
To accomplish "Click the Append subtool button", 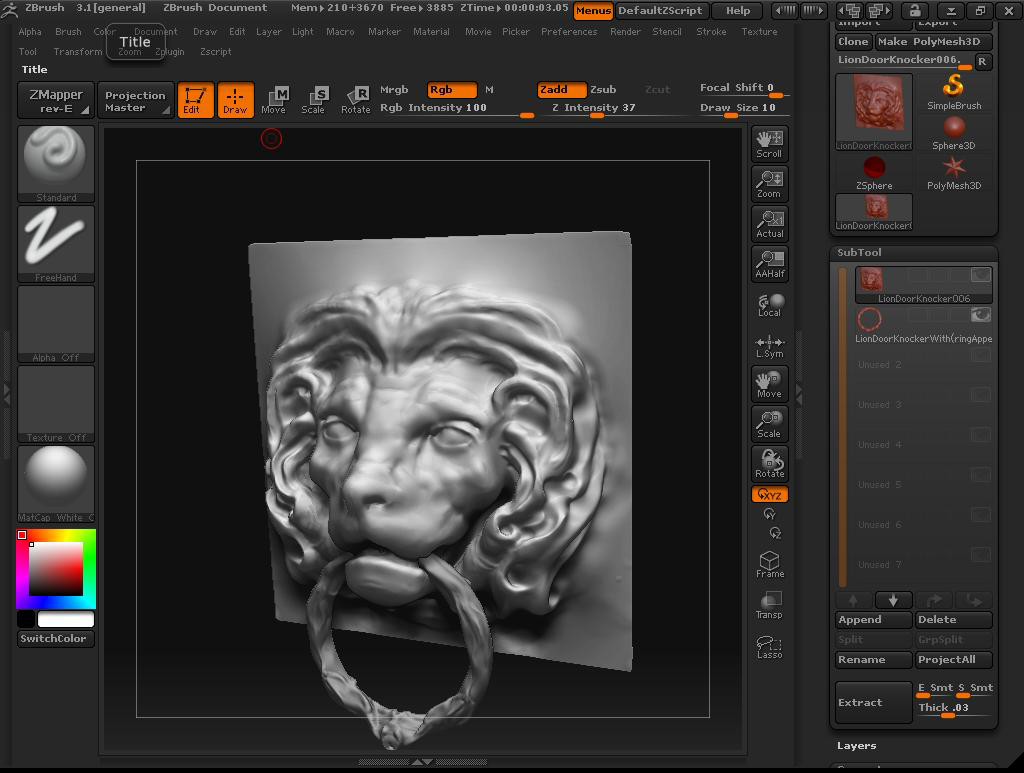I will click(x=874, y=620).
